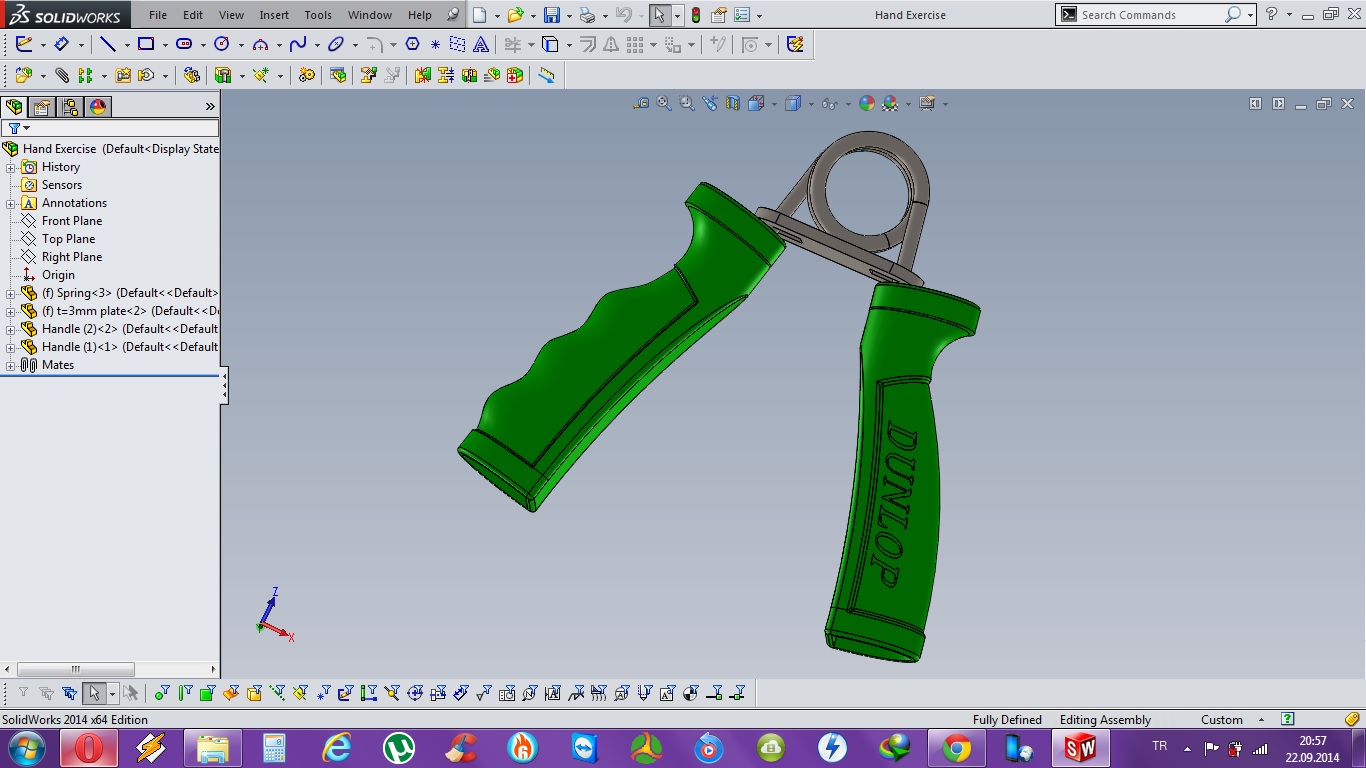Expand the History tree node
1366x768 pixels.
point(11,167)
